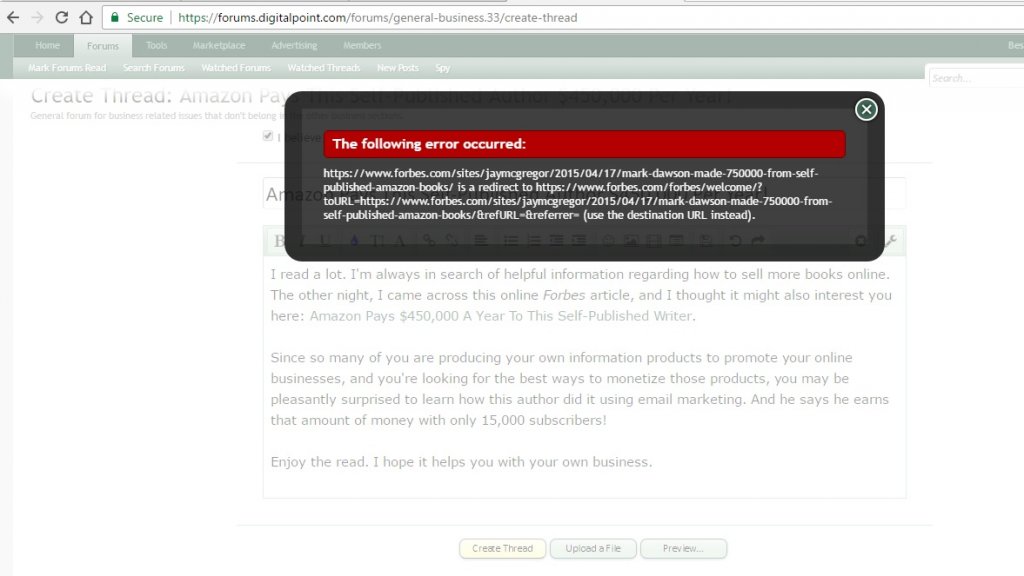Viewport: 1024px width, 576px height.
Task: Click the italic 'Forbes' word in the message
Action: tap(564, 295)
